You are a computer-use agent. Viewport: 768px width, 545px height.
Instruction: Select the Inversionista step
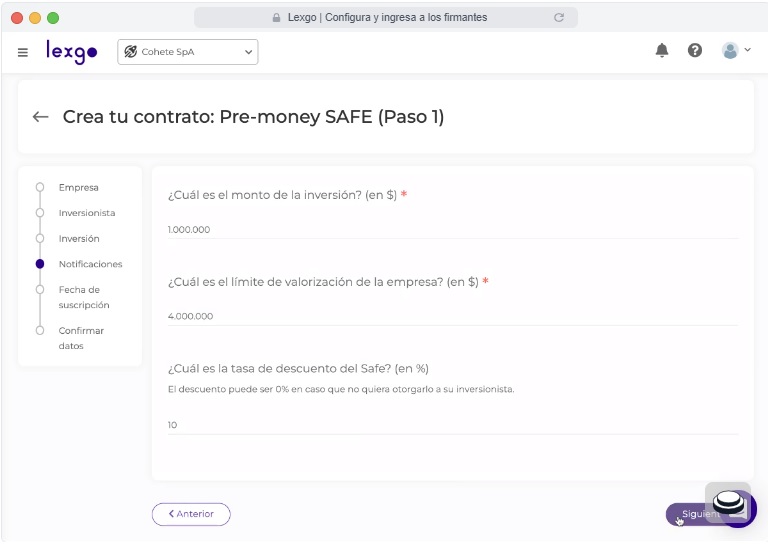tap(86, 213)
